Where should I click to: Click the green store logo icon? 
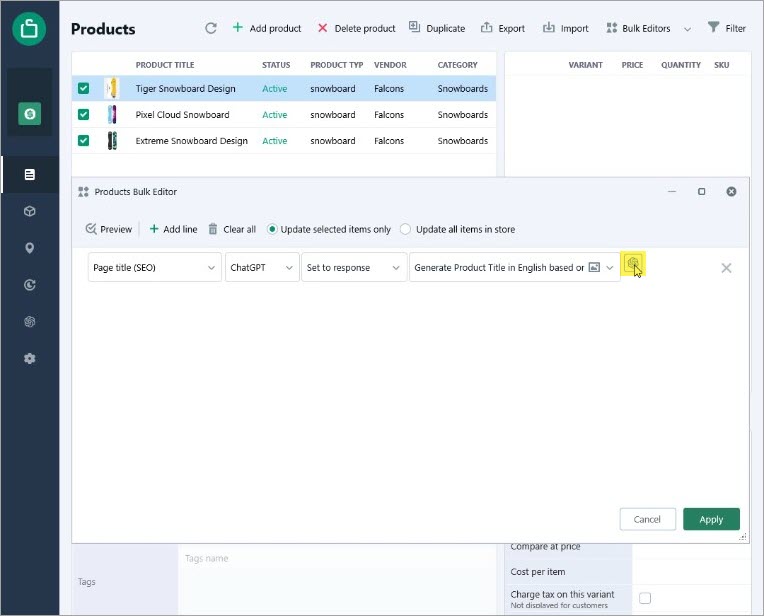[x=29, y=29]
